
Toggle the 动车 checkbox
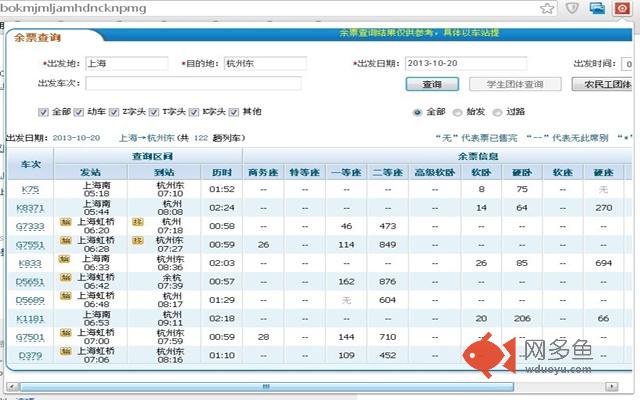point(78,112)
